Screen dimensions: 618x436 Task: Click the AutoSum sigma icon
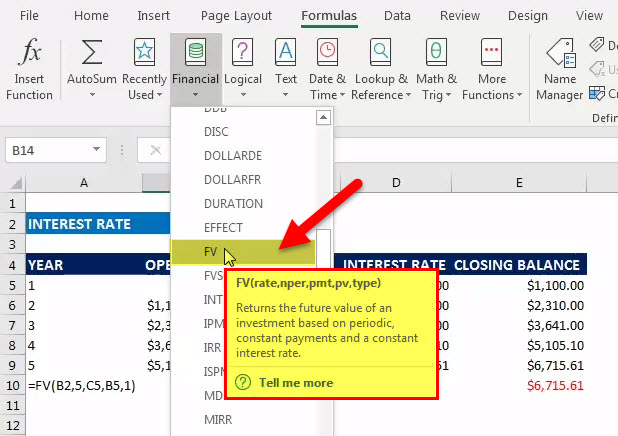tap(91, 52)
